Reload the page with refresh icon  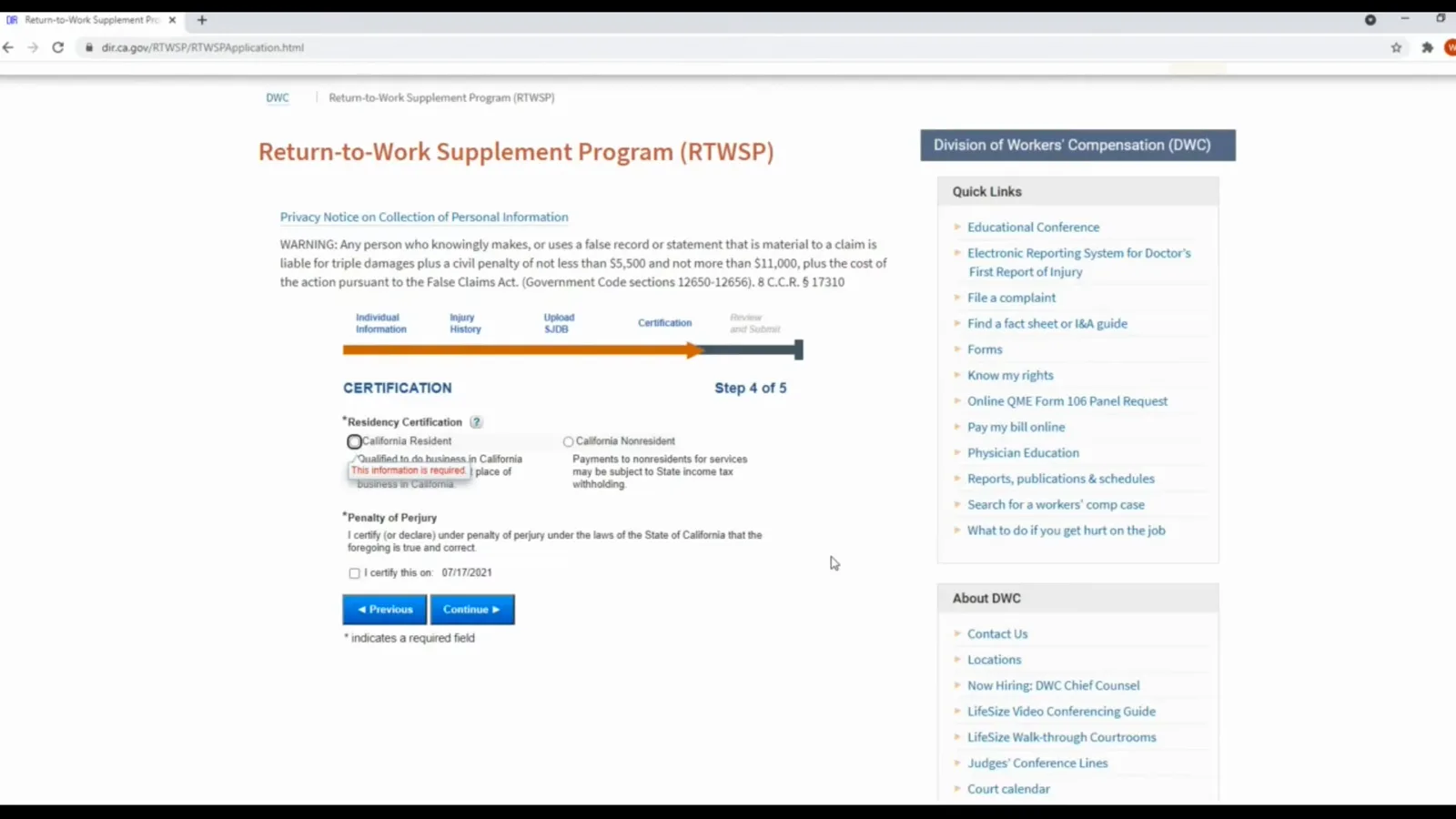(x=57, y=47)
